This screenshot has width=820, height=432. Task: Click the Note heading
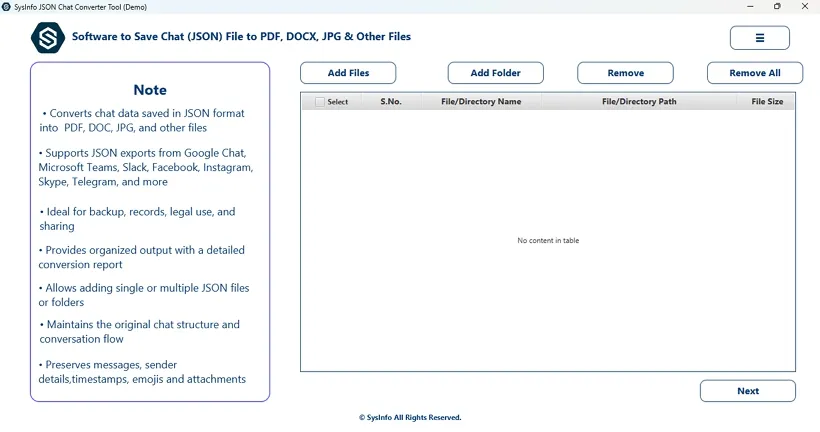[150, 90]
